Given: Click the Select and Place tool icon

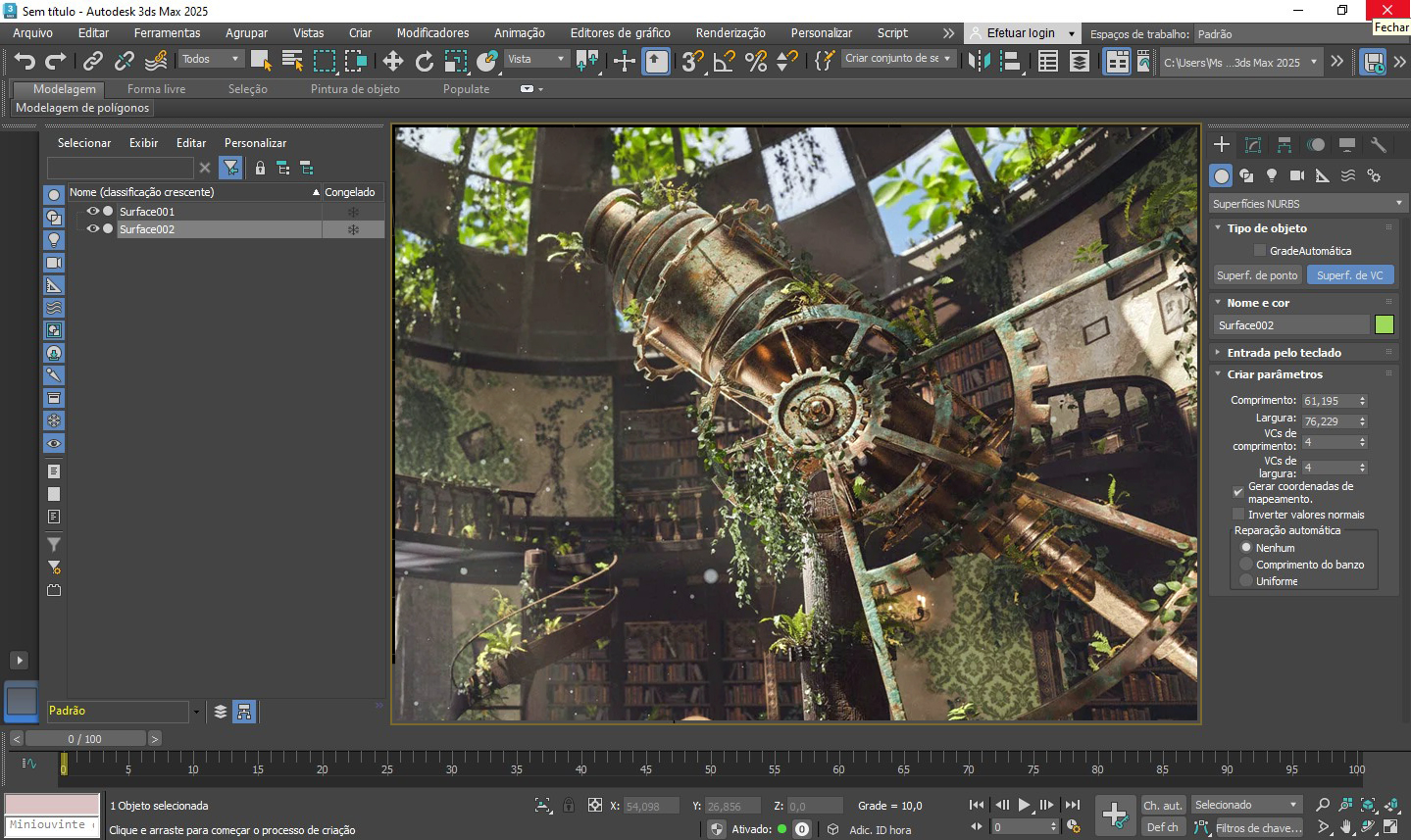Looking at the screenshot, I should coord(487,61).
